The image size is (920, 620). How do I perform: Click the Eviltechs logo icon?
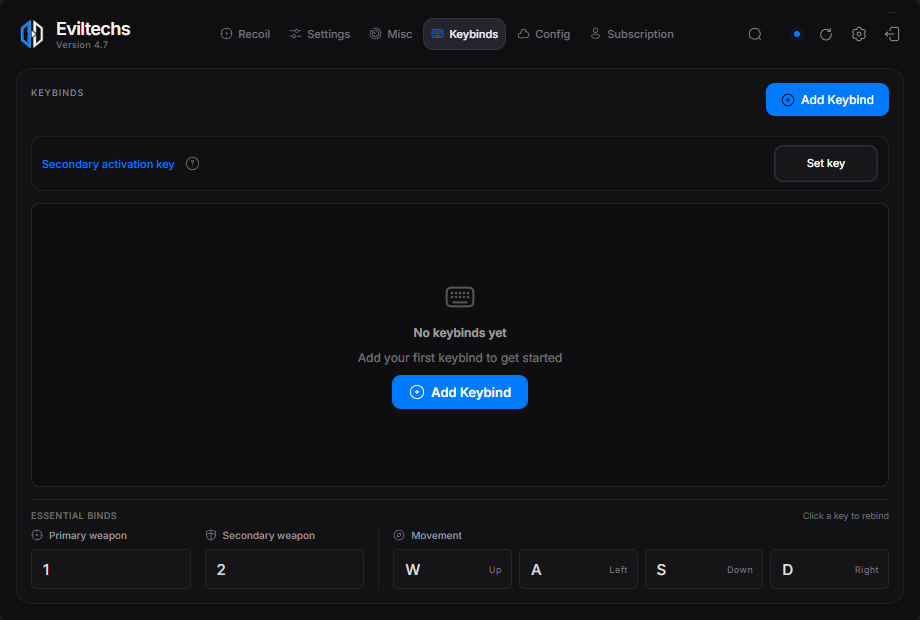click(32, 34)
